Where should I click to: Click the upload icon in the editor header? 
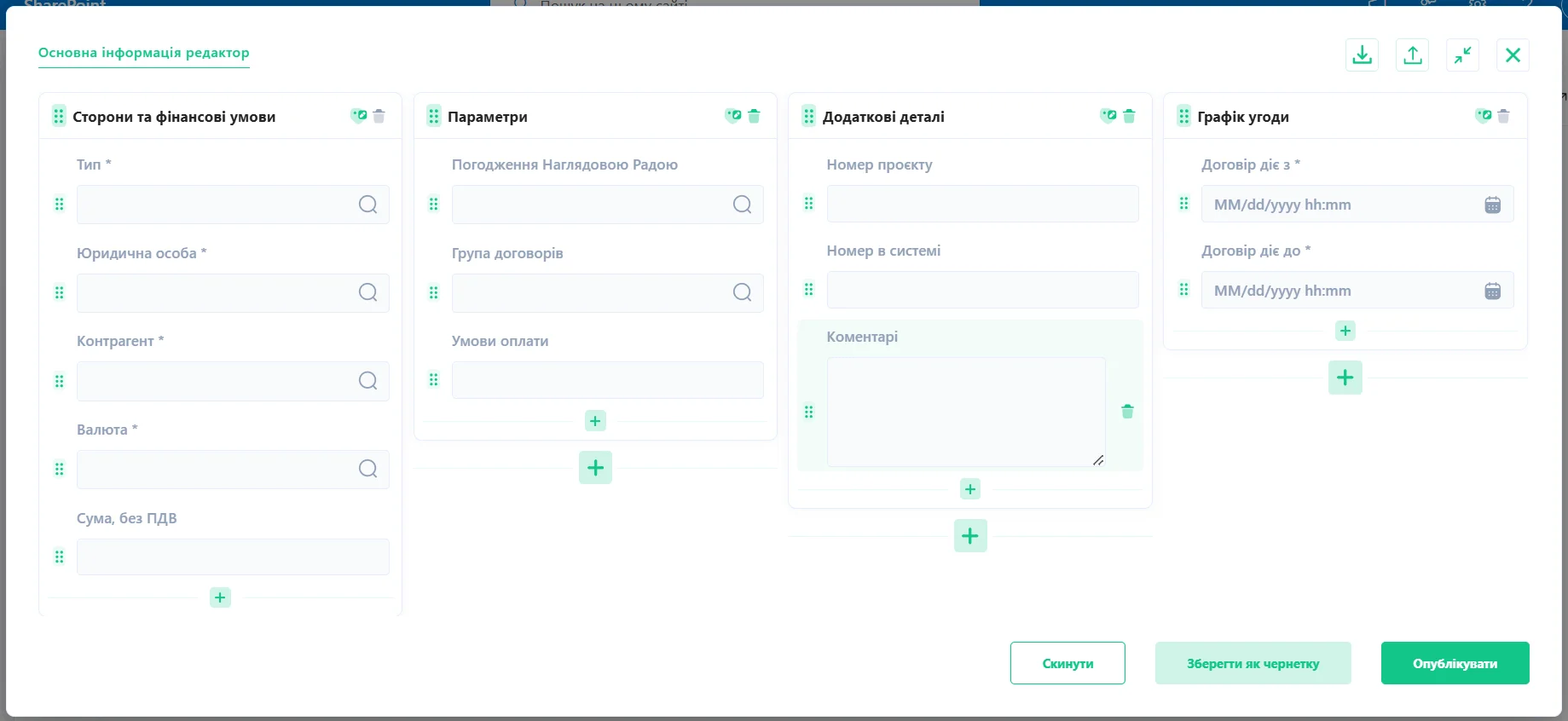pyautogui.click(x=1413, y=55)
